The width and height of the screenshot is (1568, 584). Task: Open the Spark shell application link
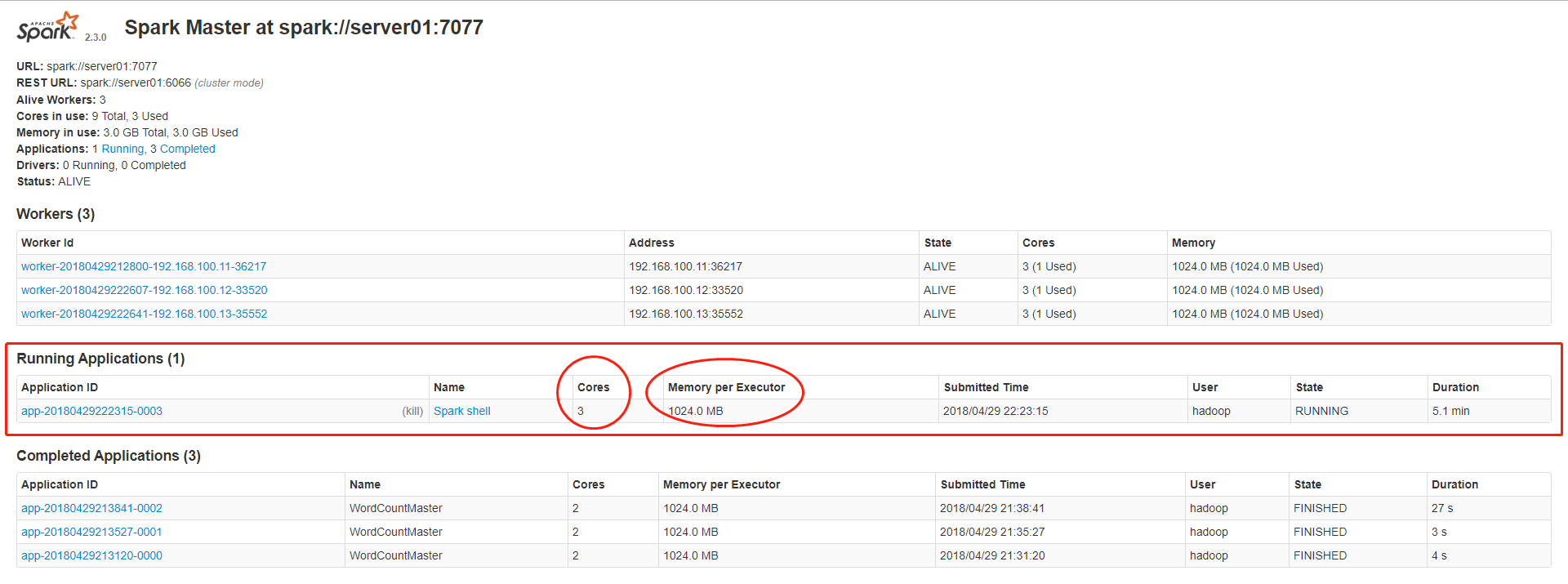pyautogui.click(x=462, y=411)
